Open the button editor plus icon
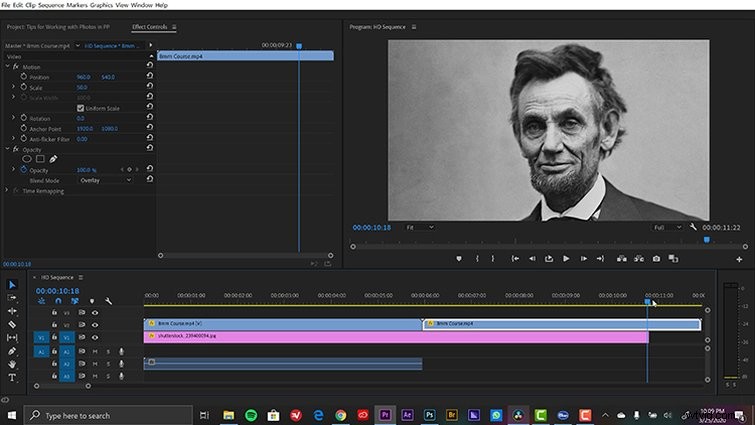 (x=739, y=259)
